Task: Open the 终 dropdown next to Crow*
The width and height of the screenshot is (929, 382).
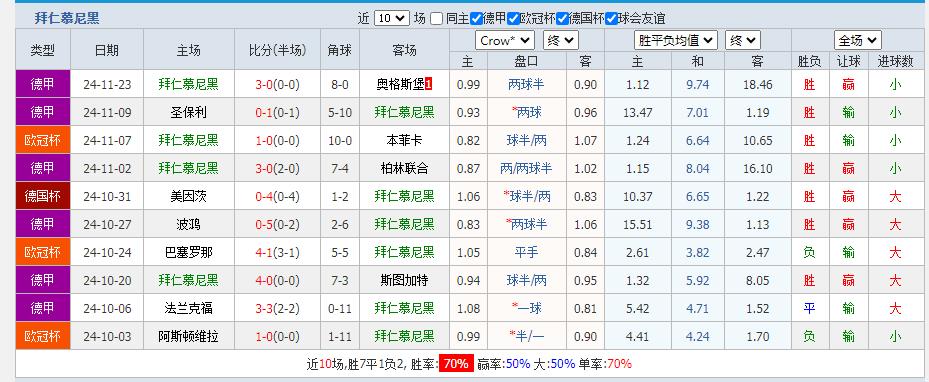Action: 560,41
